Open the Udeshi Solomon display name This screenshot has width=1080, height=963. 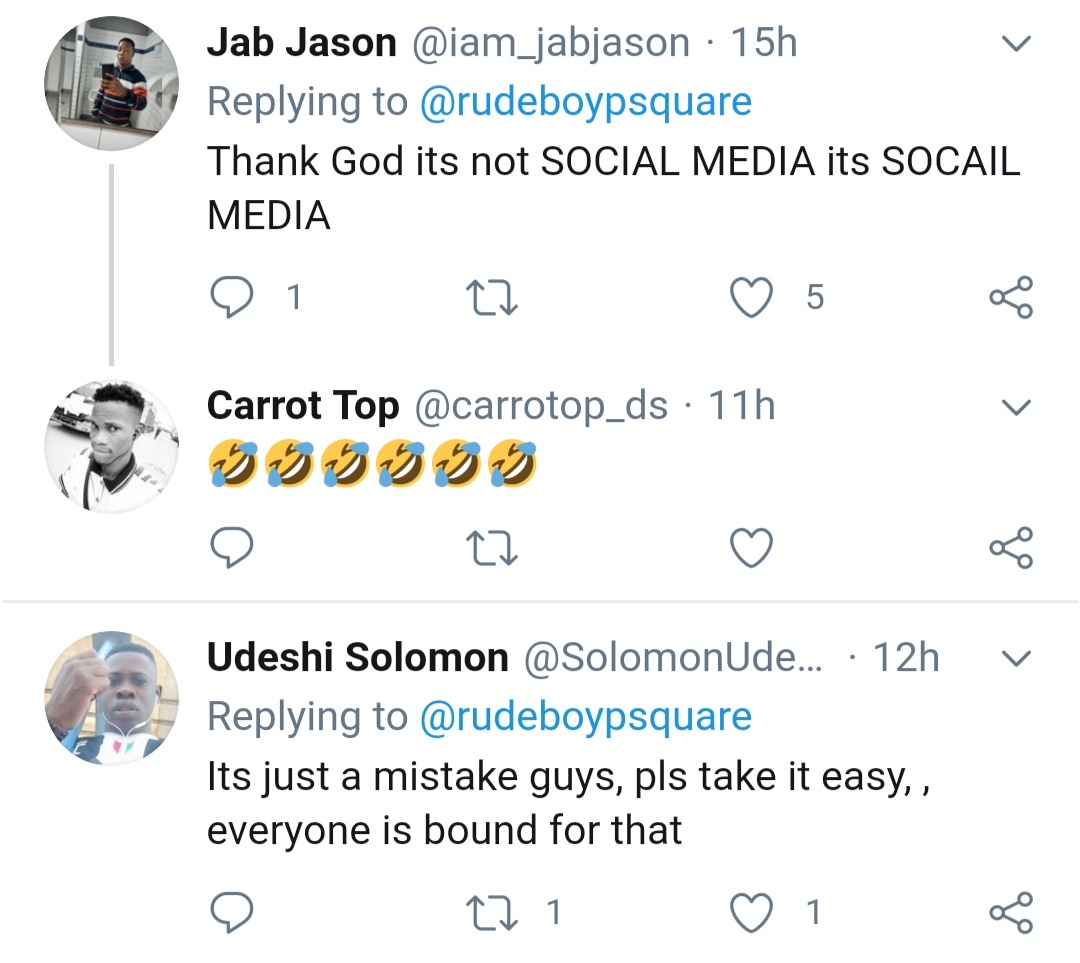pyautogui.click(x=357, y=658)
